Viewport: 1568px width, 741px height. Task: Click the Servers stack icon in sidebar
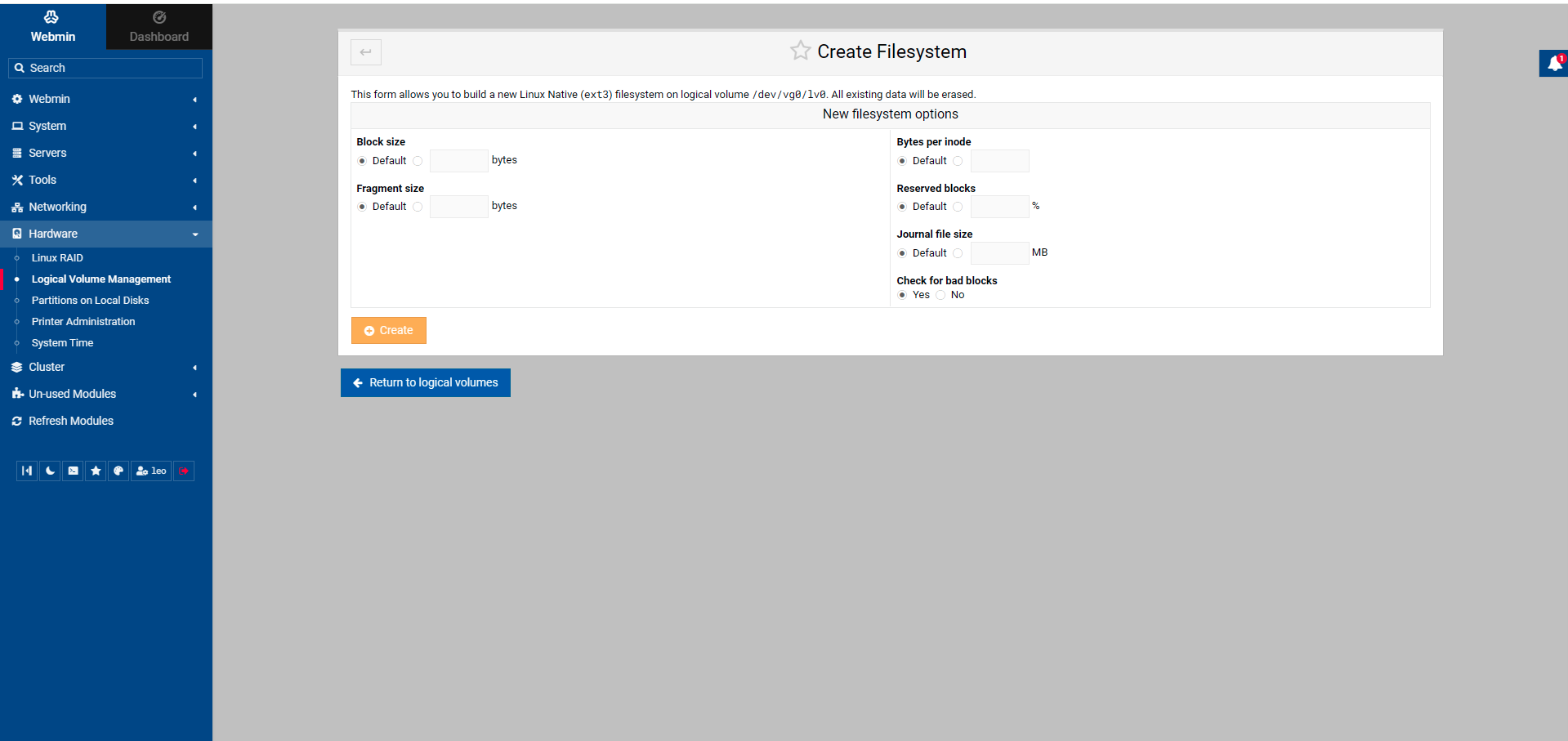coord(17,153)
